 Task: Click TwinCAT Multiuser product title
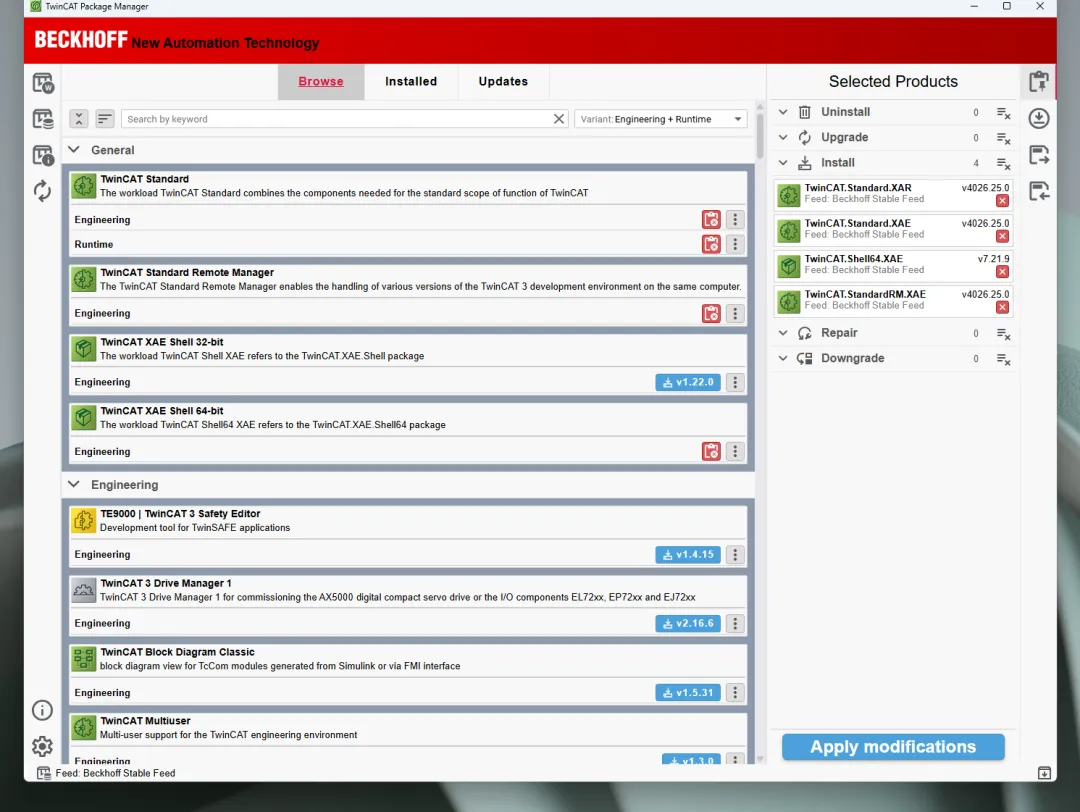tap(145, 720)
